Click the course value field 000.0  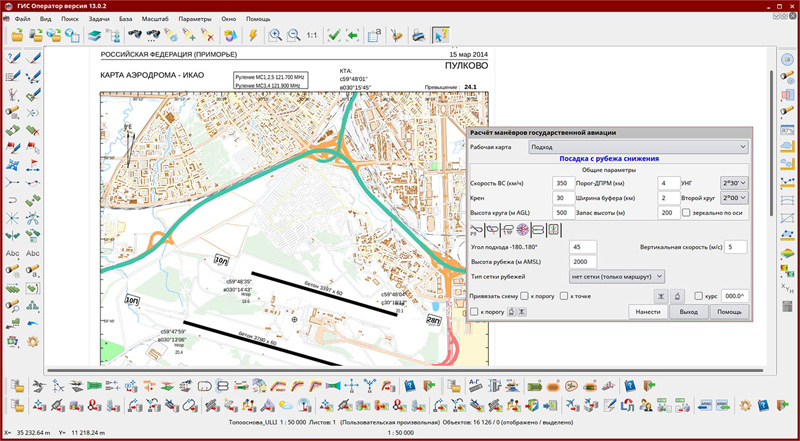735,296
